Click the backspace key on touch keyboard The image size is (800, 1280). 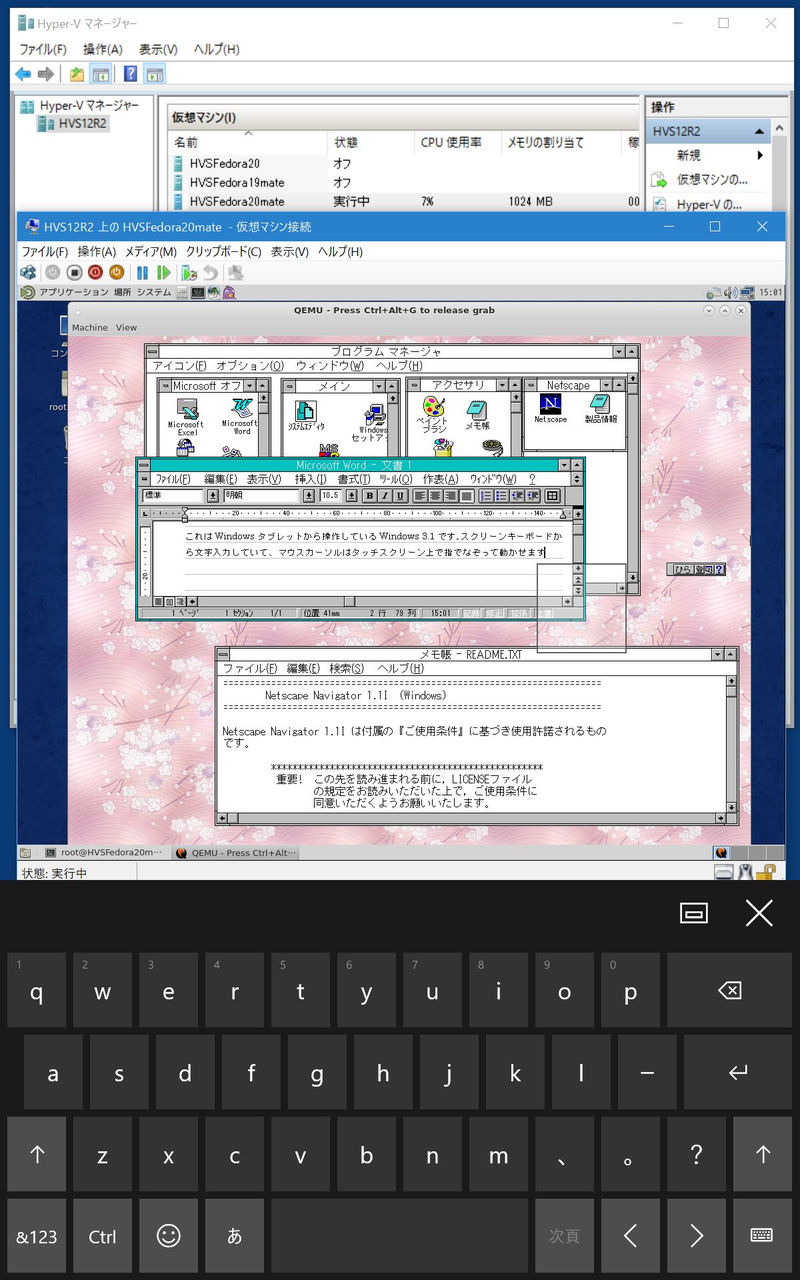[x=729, y=990]
